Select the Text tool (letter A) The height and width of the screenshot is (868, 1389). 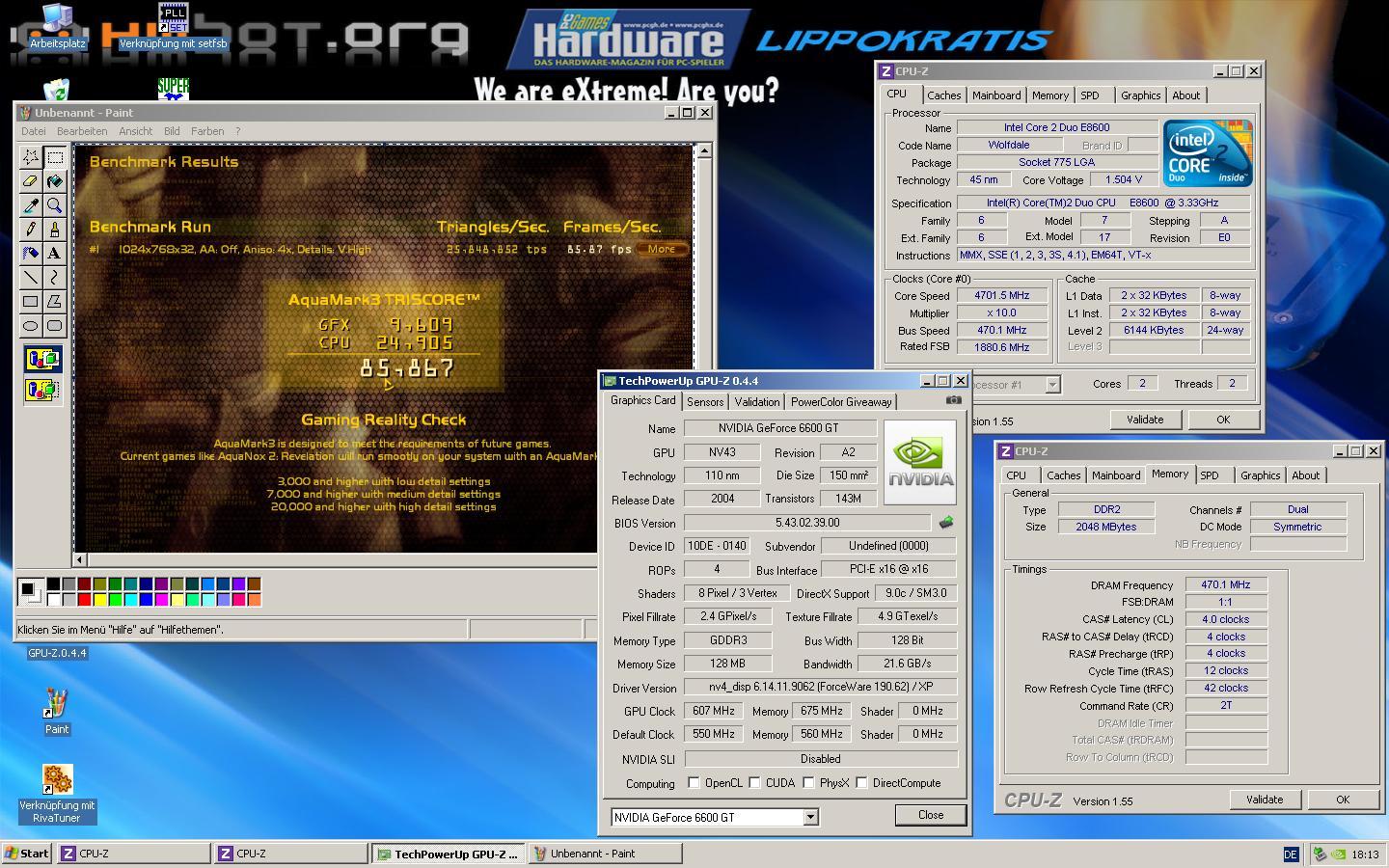(55, 254)
